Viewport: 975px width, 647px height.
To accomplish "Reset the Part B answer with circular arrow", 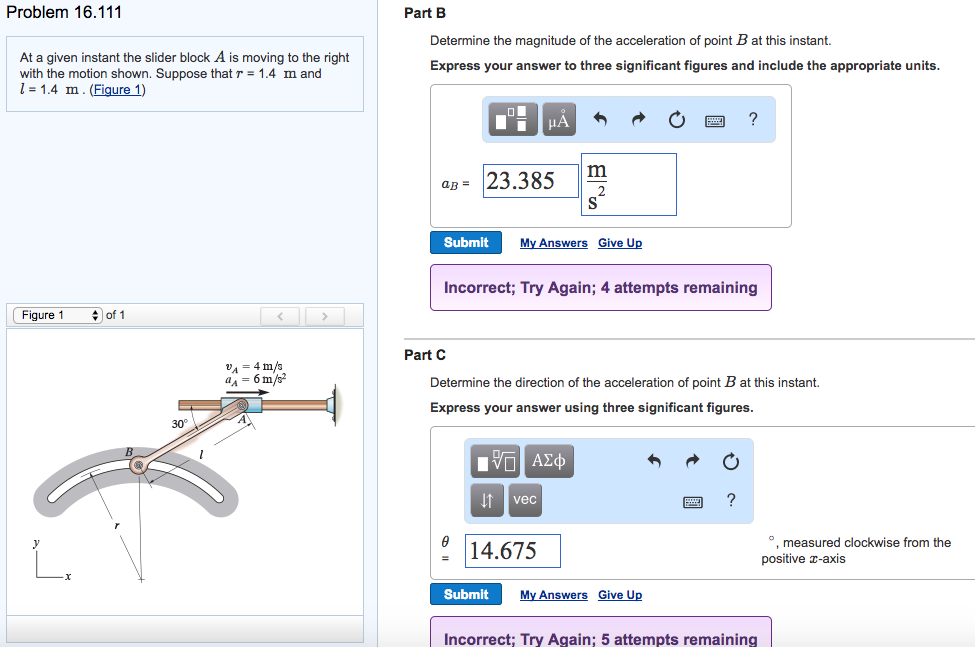I will (x=677, y=119).
